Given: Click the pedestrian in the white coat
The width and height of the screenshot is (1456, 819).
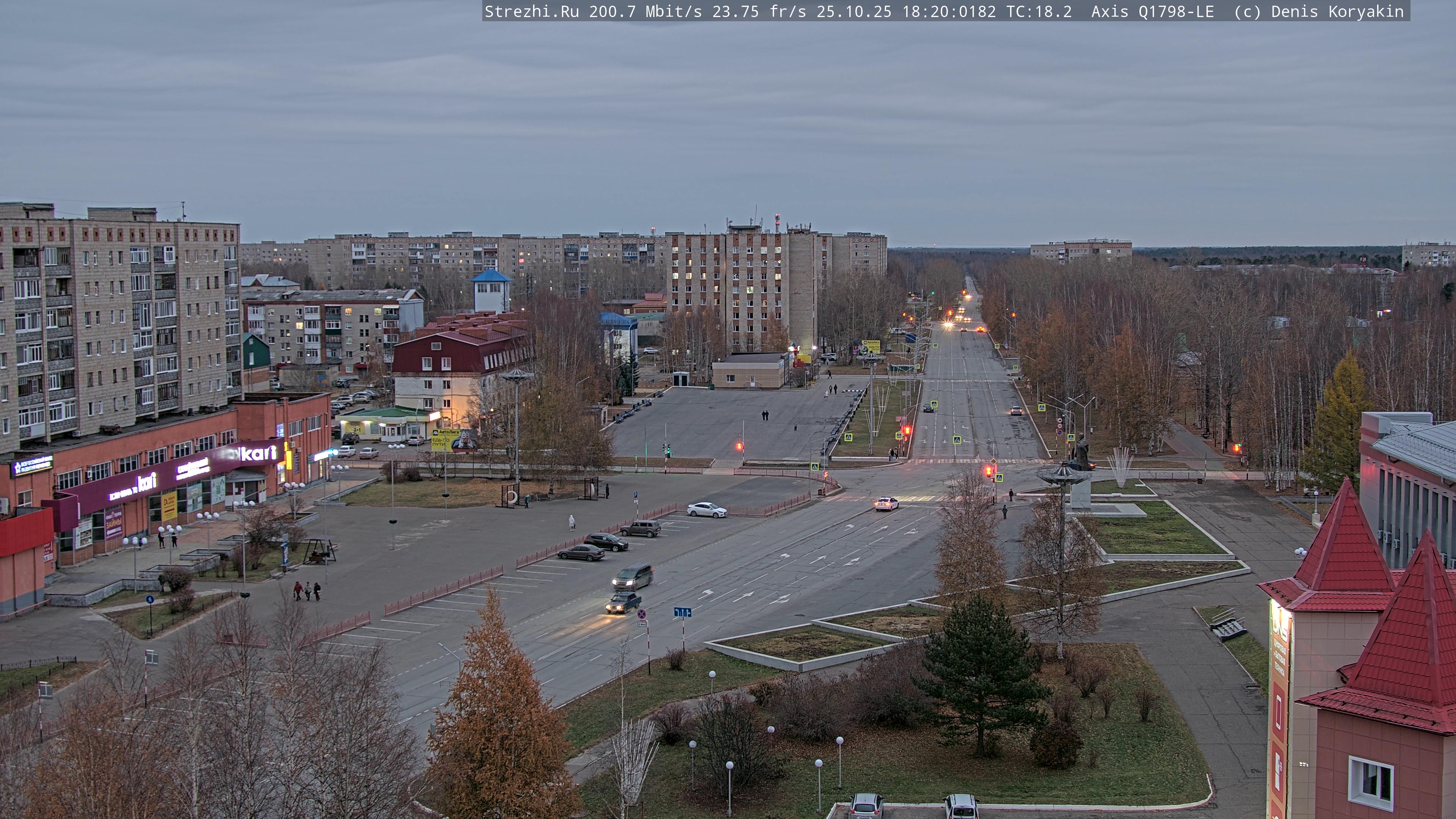Looking at the screenshot, I should [x=571, y=522].
